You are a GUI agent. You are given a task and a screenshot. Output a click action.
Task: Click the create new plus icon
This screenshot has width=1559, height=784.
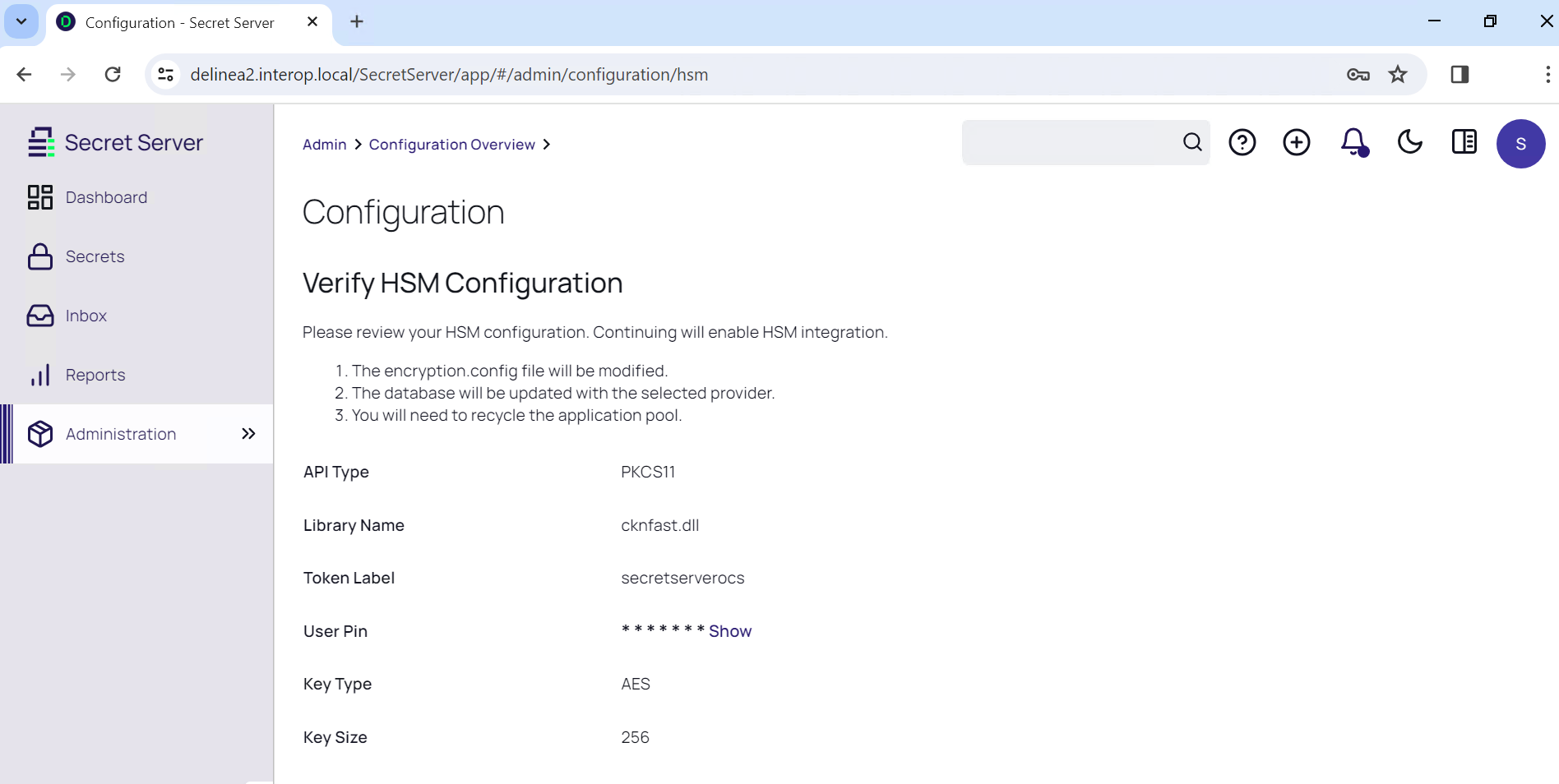pyautogui.click(x=1297, y=142)
